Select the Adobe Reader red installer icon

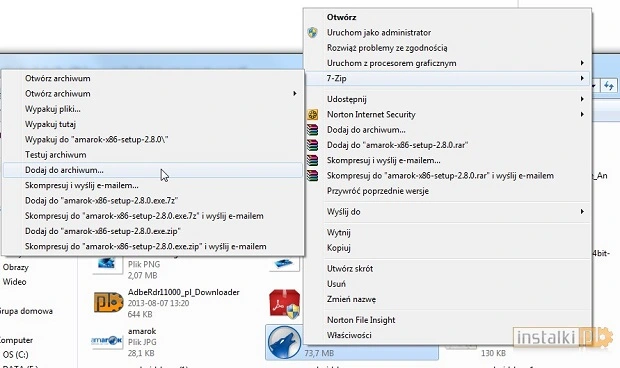284,304
